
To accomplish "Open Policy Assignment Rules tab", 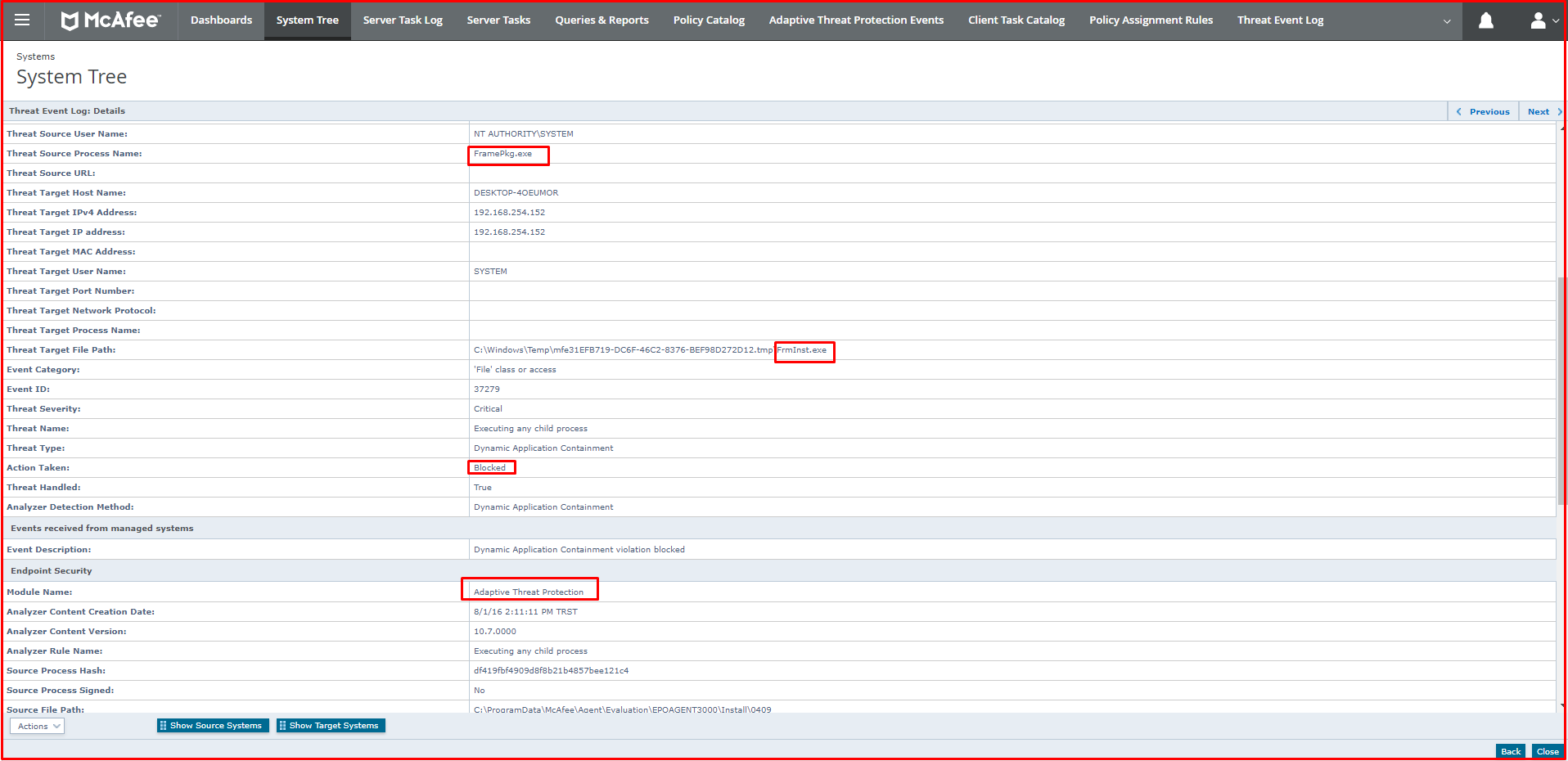I will 1151,20.
